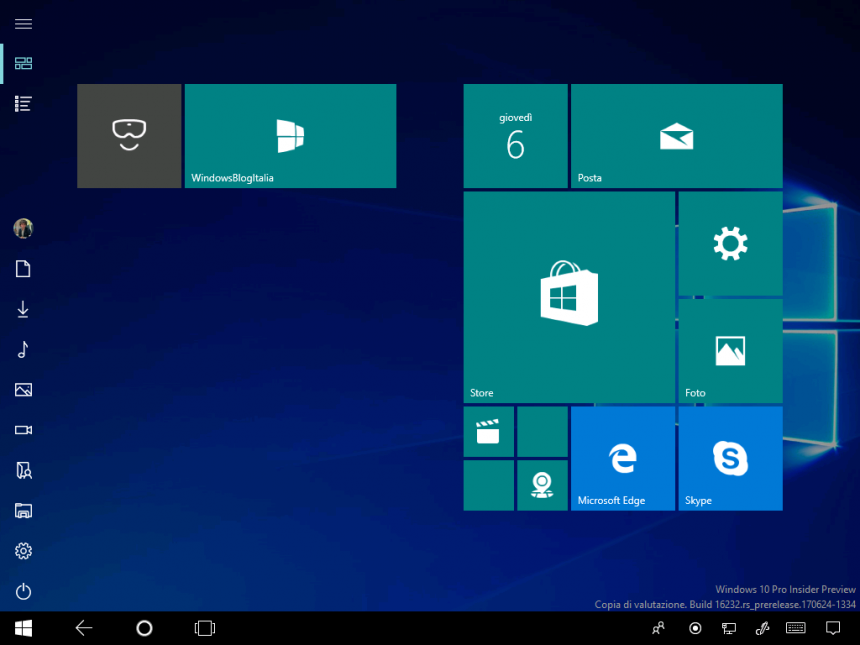
Task: Click the empty small tile beside Movies
Action: pos(542,432)
